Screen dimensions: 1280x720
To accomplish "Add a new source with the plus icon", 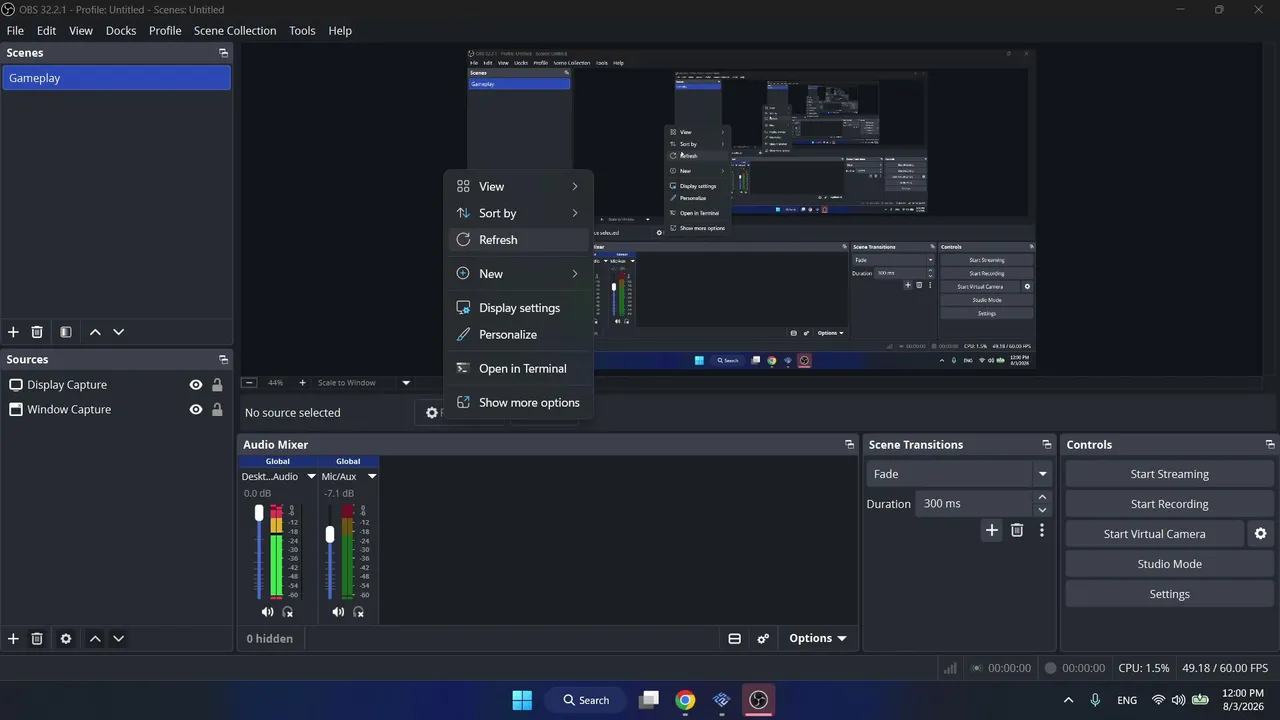I will pos(13,639).
